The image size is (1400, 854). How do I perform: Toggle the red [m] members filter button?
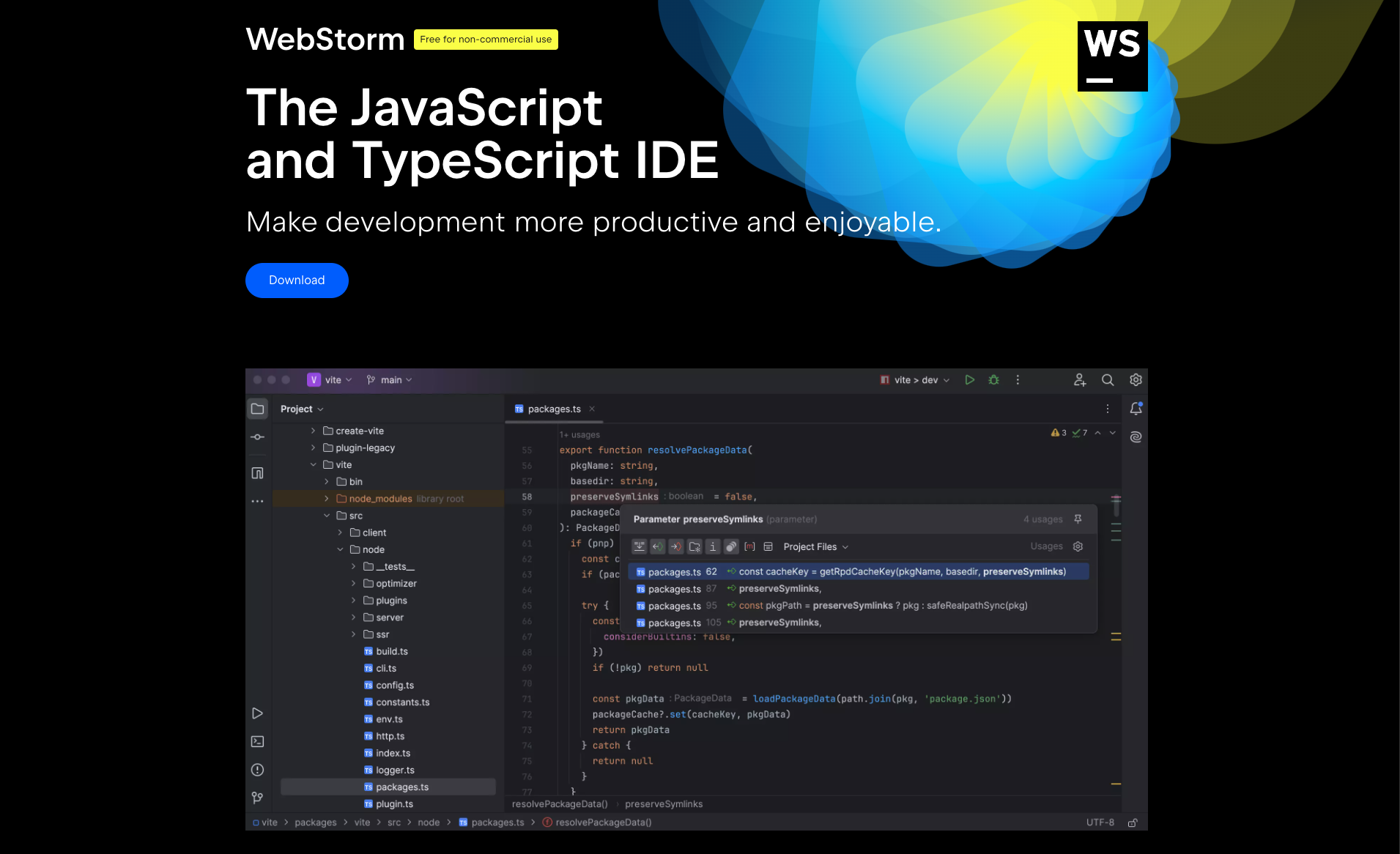(x=749, y=546)
